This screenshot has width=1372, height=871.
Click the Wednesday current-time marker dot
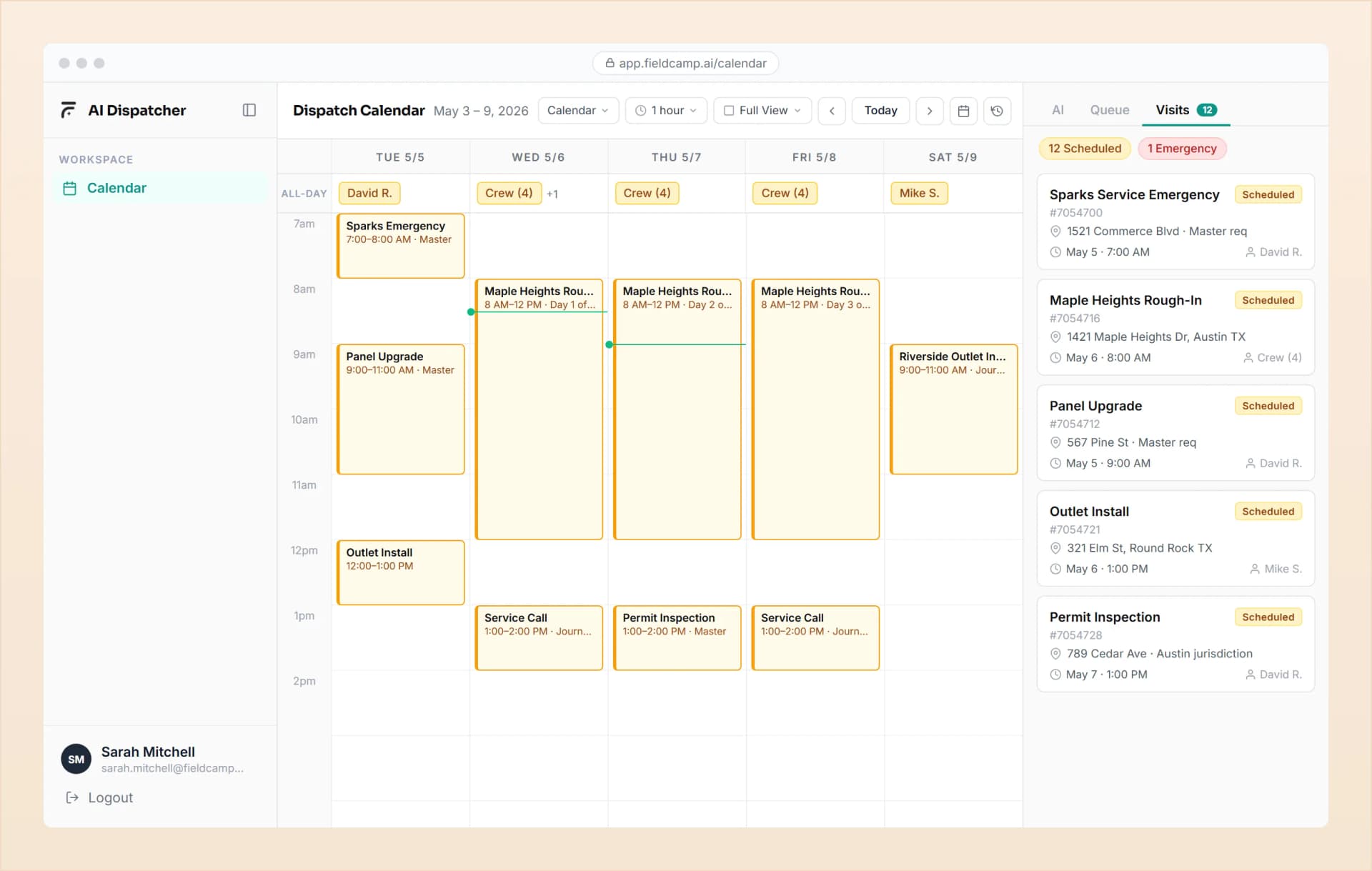(471, 312)
